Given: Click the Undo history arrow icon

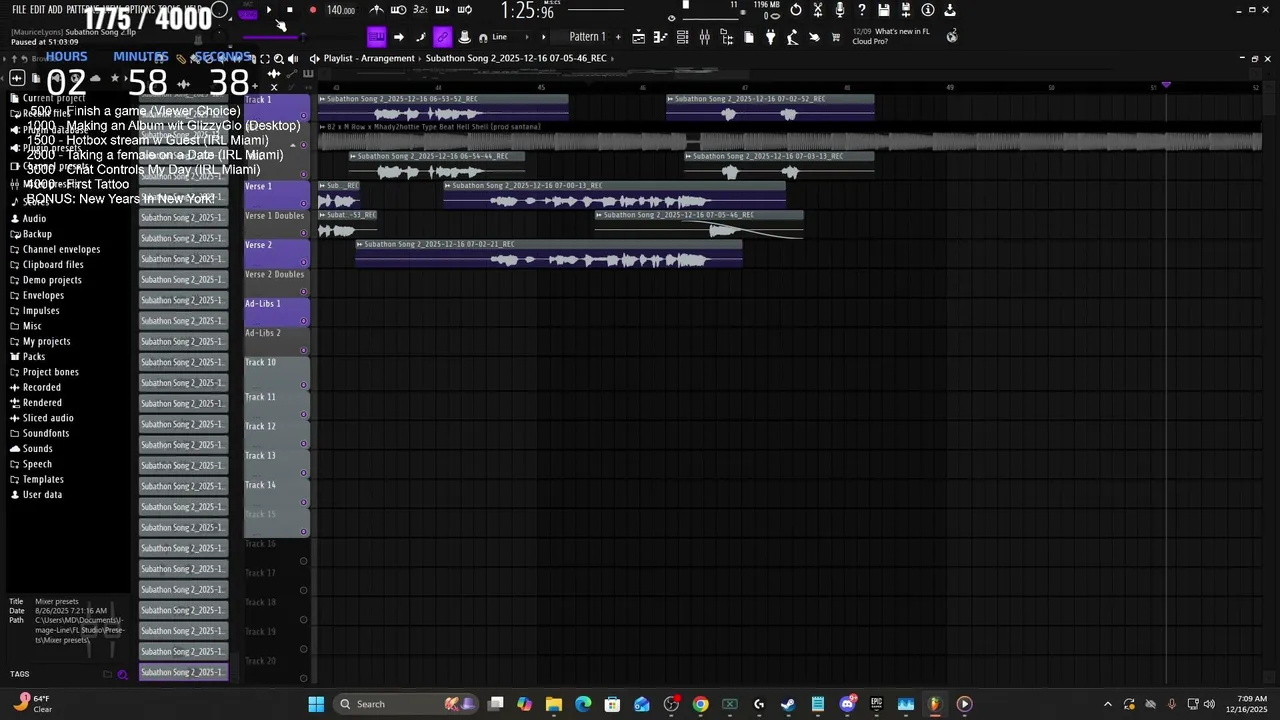Looking at the screenshot, I should pos(796,10).
